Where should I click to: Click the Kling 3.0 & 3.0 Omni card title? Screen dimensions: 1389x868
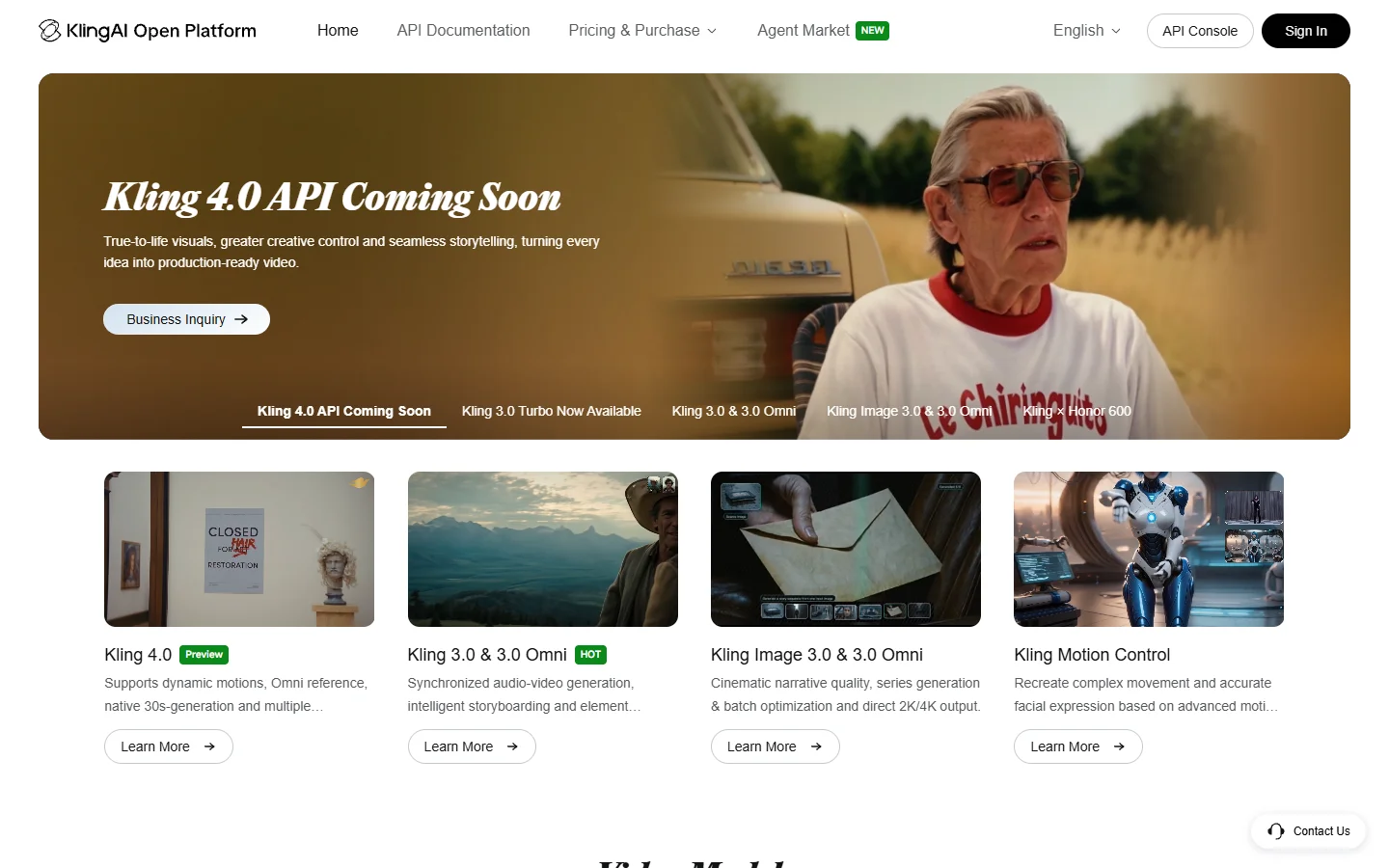(487, 655)
